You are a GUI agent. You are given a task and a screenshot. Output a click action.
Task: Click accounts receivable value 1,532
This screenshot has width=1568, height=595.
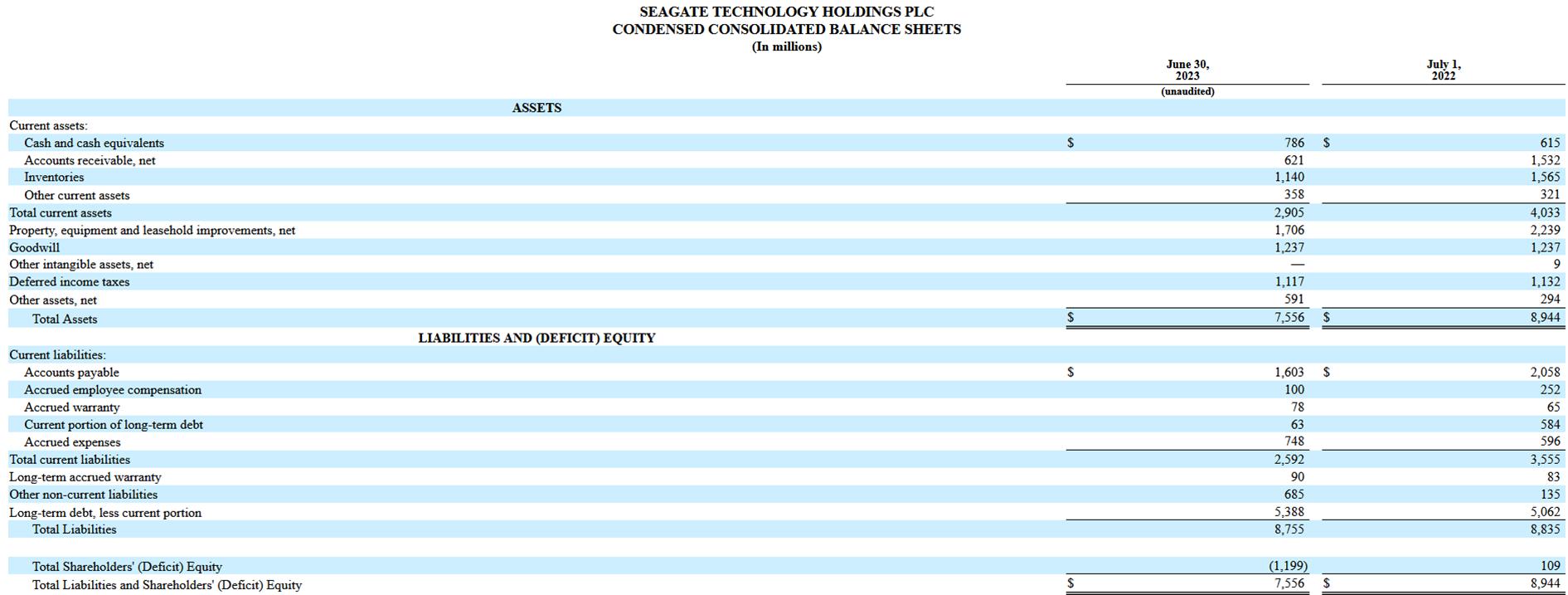pos(1545,160)
